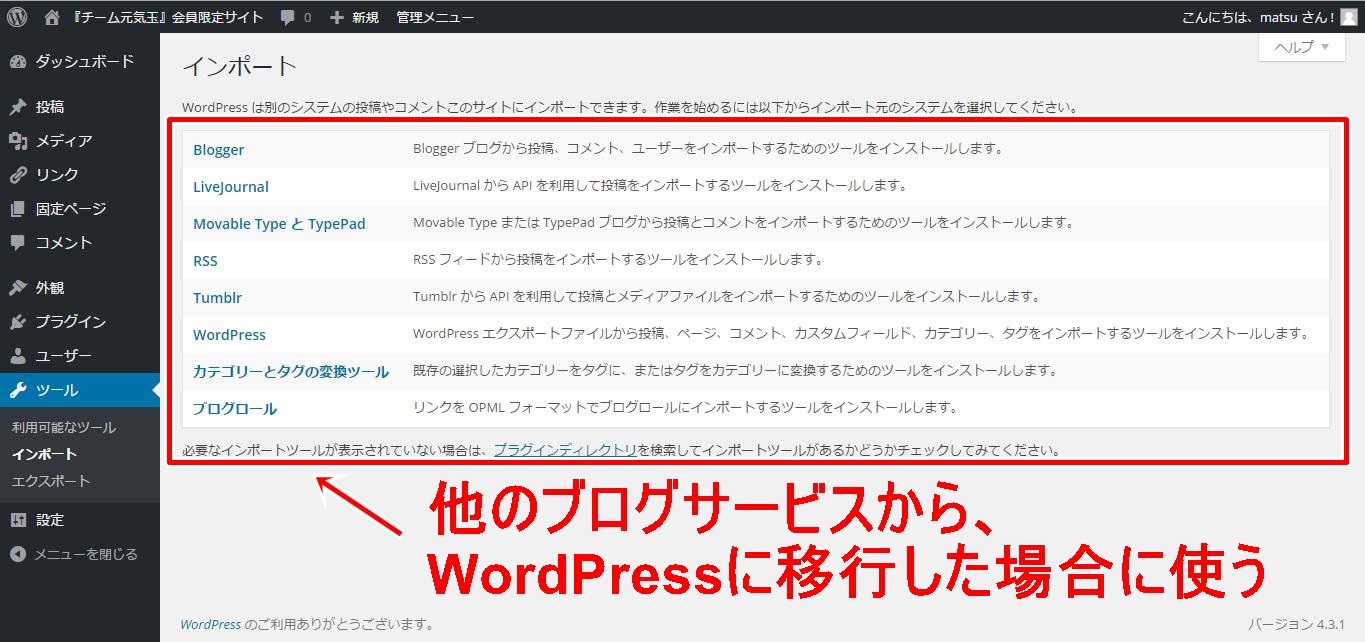The image size is (1365, 642).
Task: Click the 外観 paintbrush icon
Action: click(x=17, y=288)
